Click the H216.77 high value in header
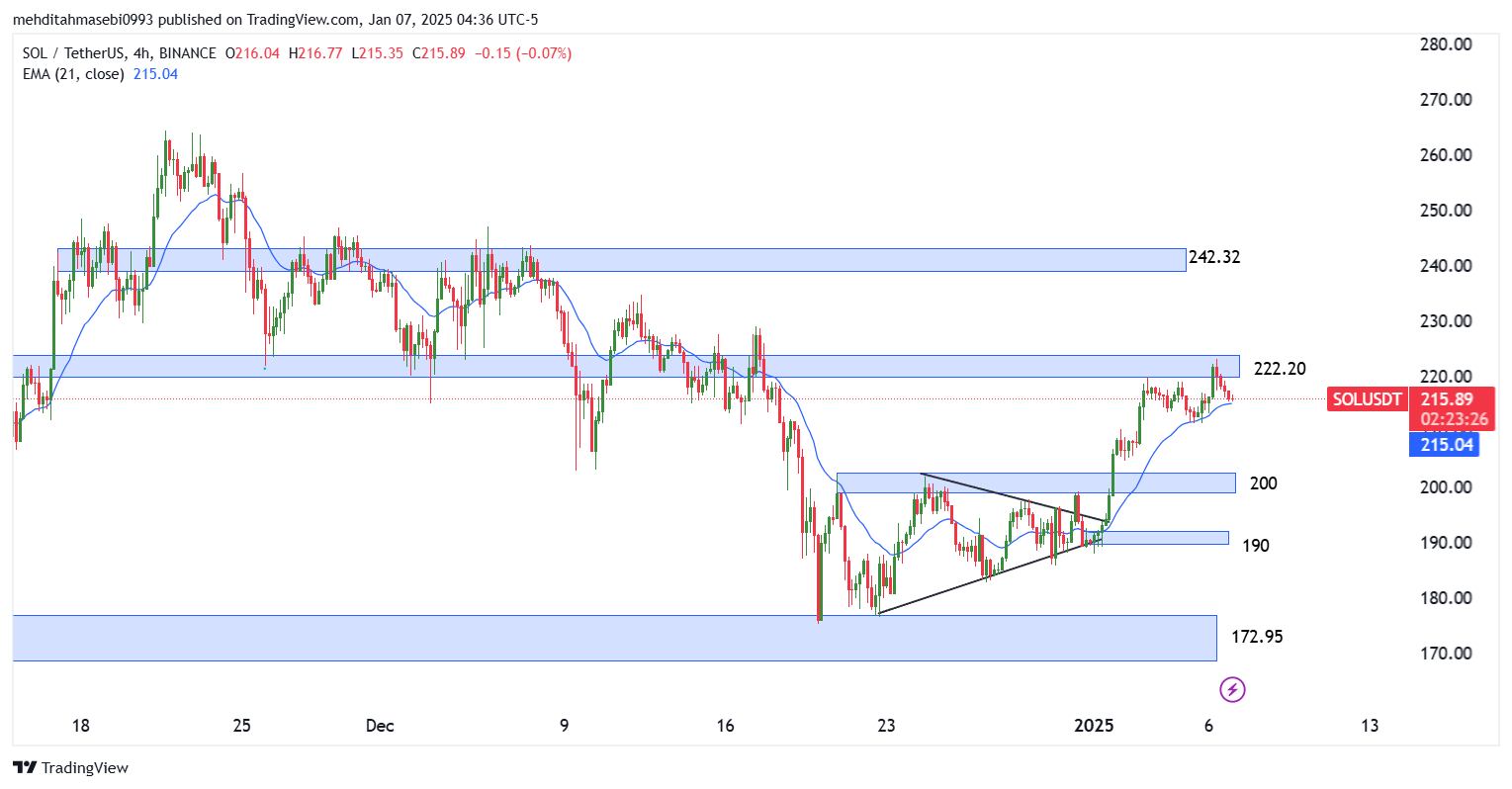Viewport: 1512px width, 789px height. (x=315, y=53)
